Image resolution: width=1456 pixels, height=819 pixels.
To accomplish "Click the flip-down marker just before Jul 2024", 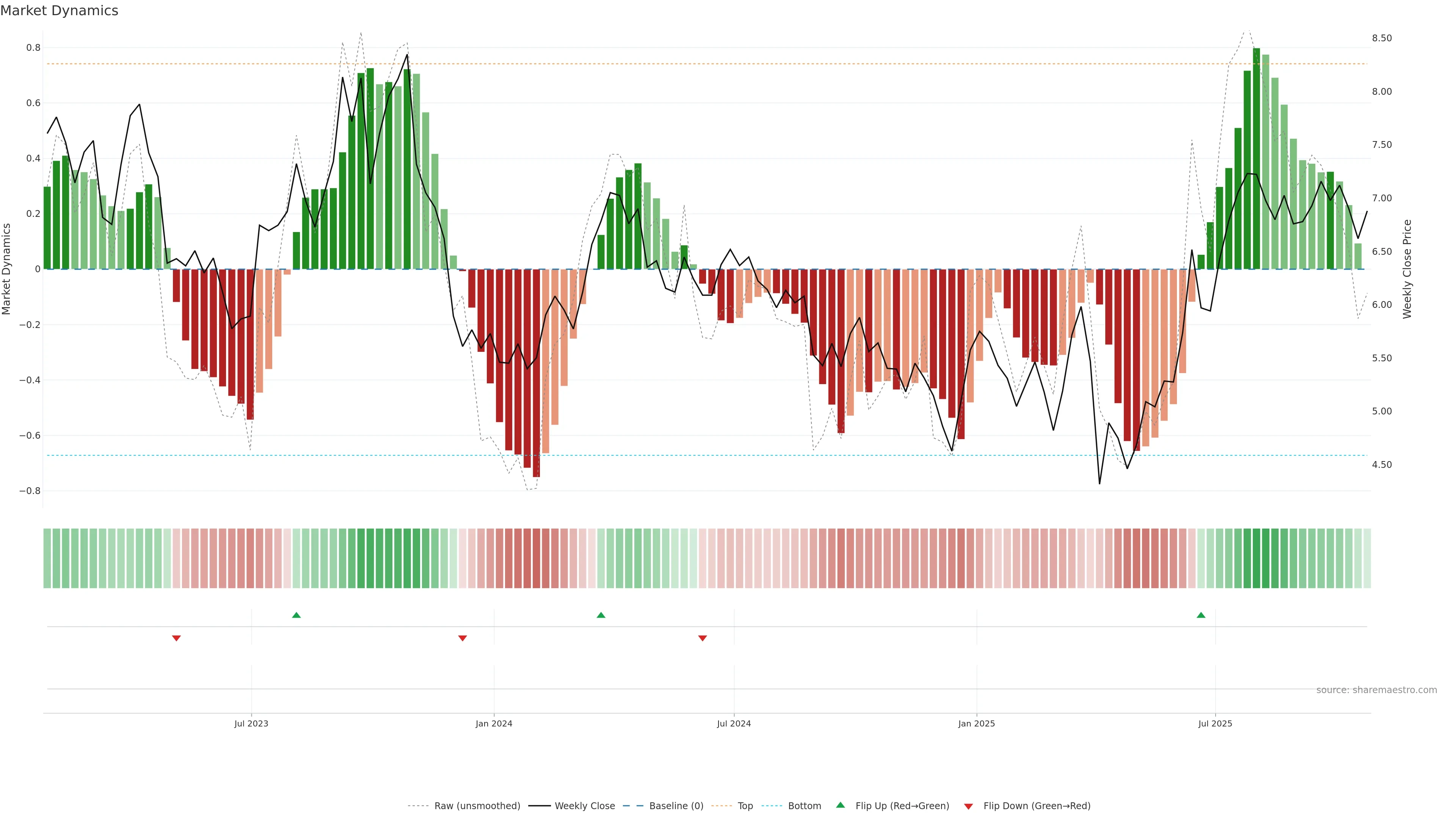I will (x=703, y=638).
